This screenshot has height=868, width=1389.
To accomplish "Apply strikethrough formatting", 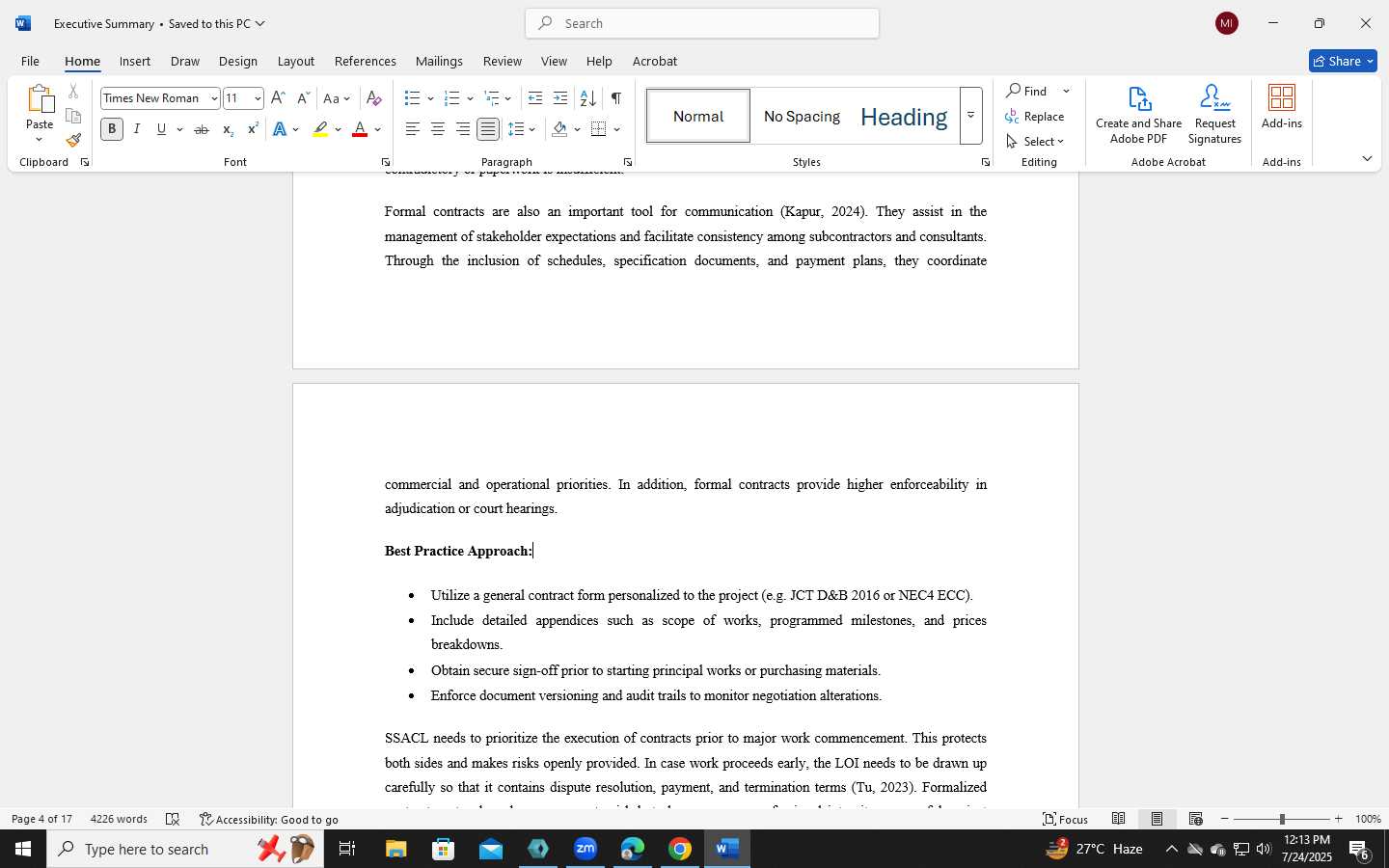I will (202, 129).
